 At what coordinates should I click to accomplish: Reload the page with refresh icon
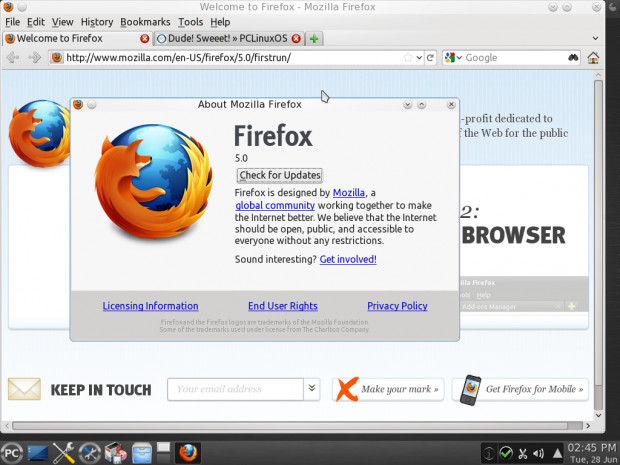(x=430, y=58)
